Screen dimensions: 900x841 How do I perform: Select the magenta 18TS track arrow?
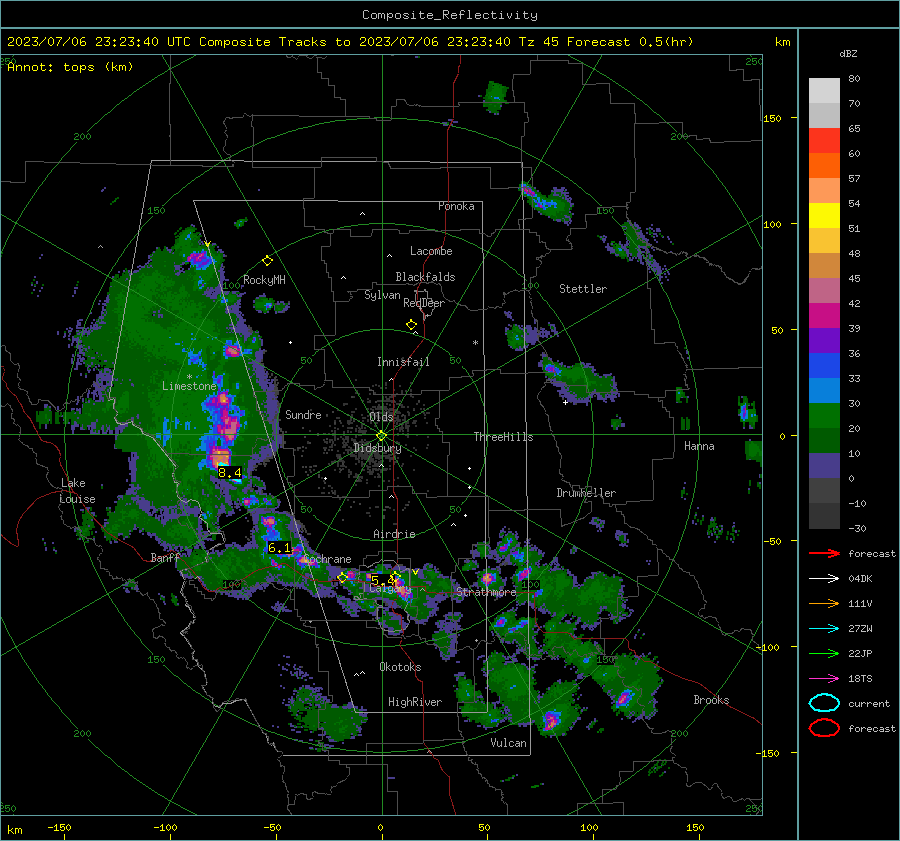824,679
